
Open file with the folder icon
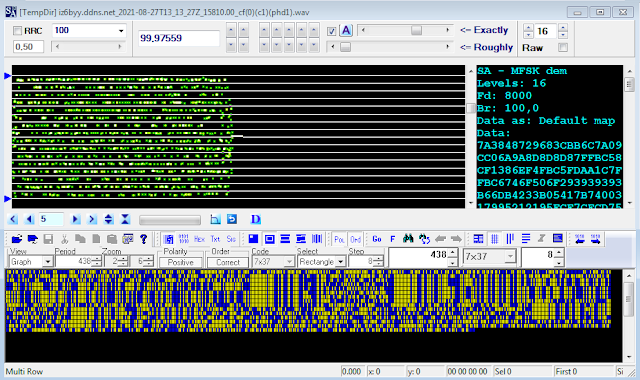pos(17,239)
